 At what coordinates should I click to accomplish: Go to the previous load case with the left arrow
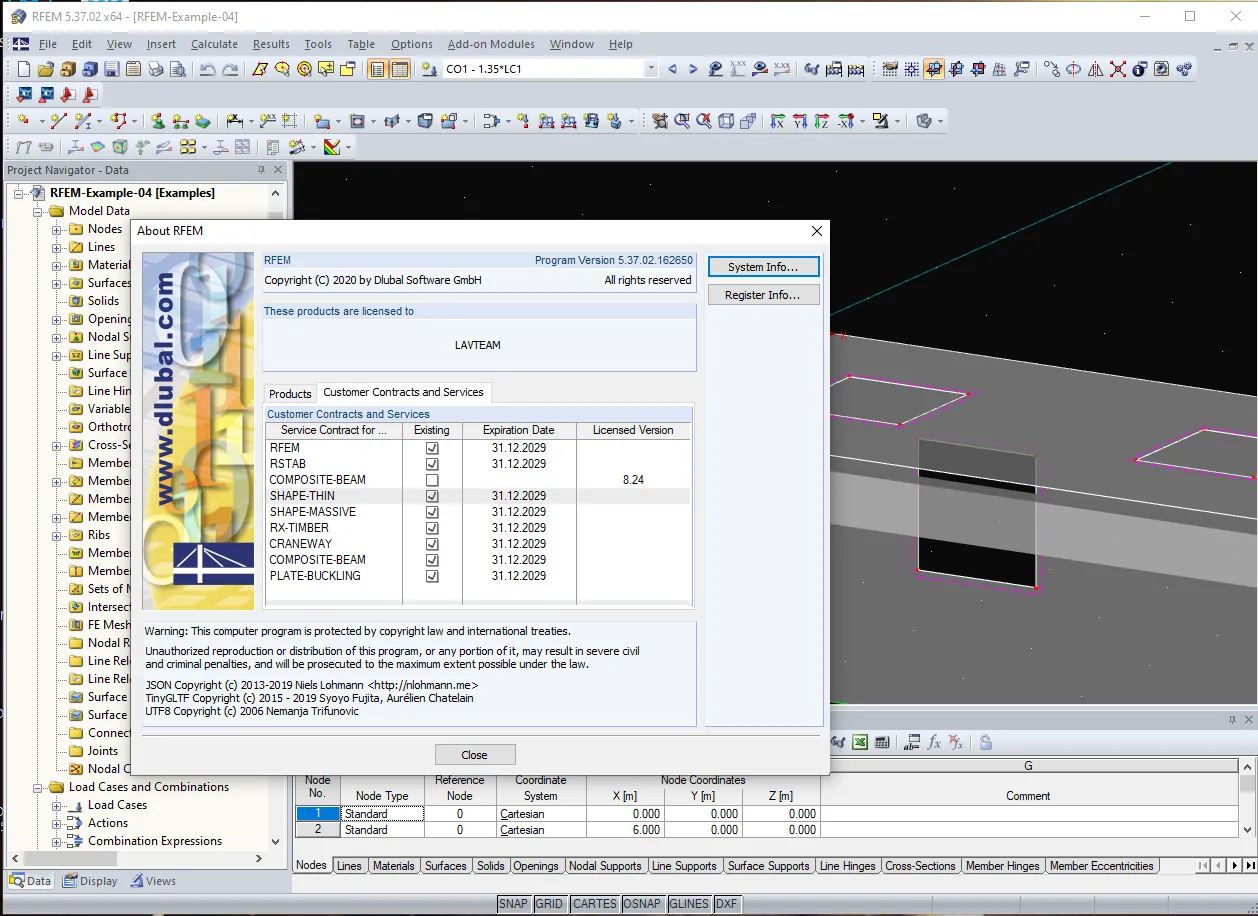[x=672, y=69]
